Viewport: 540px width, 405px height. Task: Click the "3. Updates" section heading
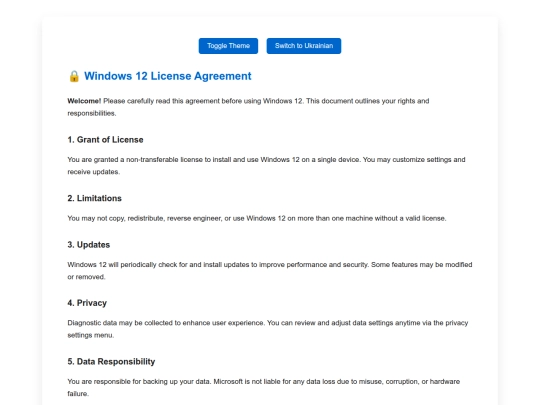[89, 245]
